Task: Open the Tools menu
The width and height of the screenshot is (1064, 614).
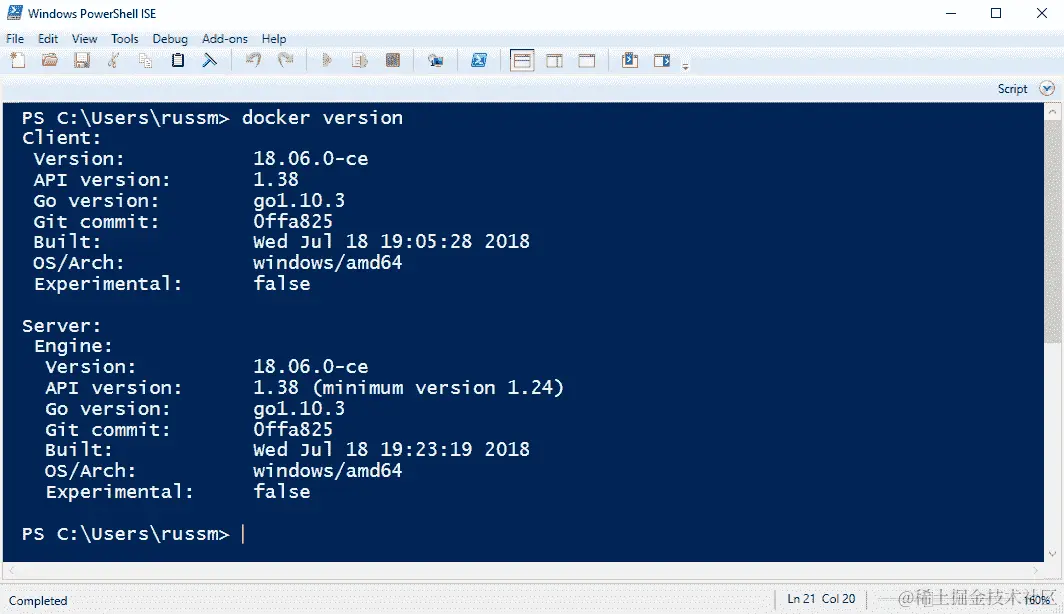Action: point(124,39)
